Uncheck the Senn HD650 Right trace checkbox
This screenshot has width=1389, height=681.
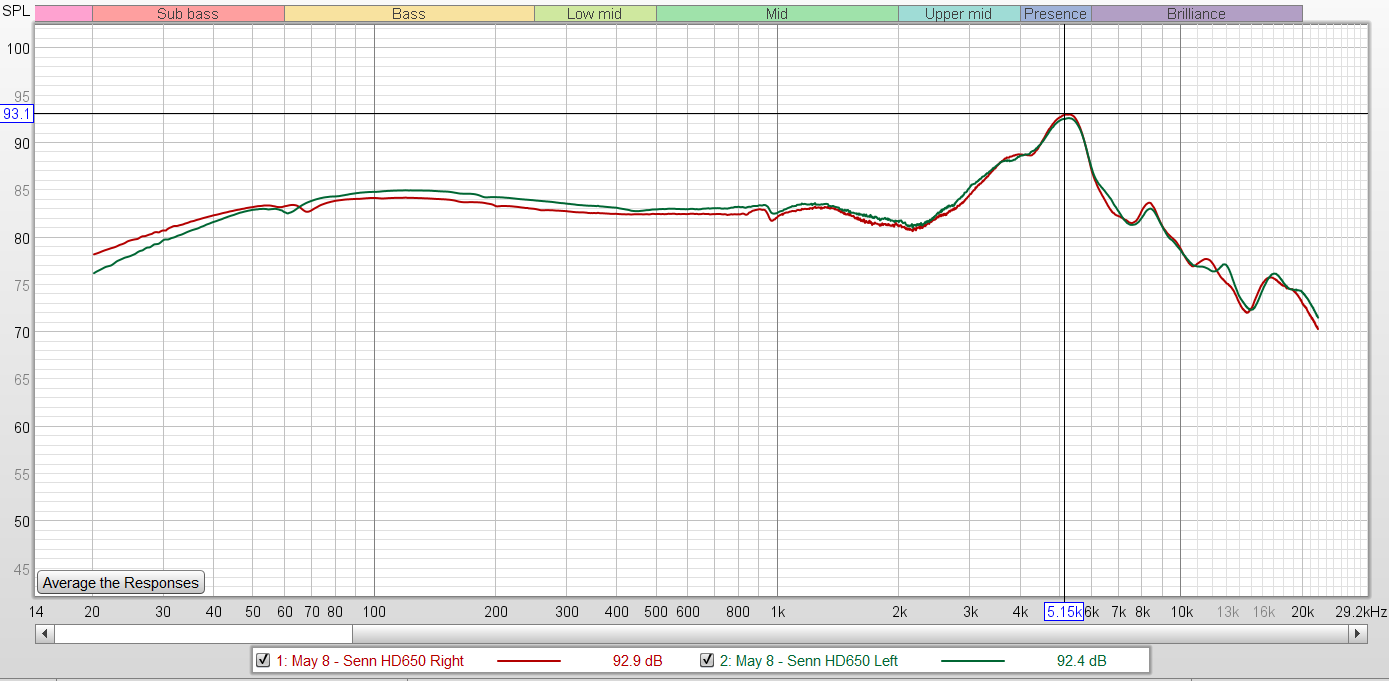click(x=263, y=660)
